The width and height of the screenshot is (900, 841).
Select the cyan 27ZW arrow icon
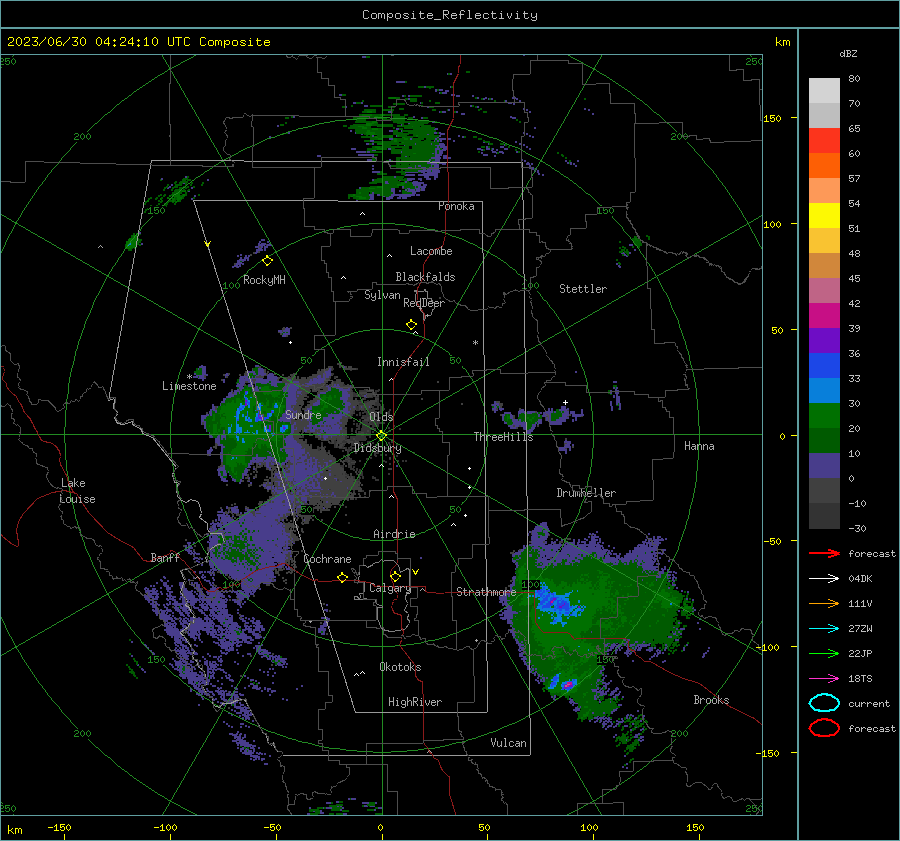[x=824, y=629]
